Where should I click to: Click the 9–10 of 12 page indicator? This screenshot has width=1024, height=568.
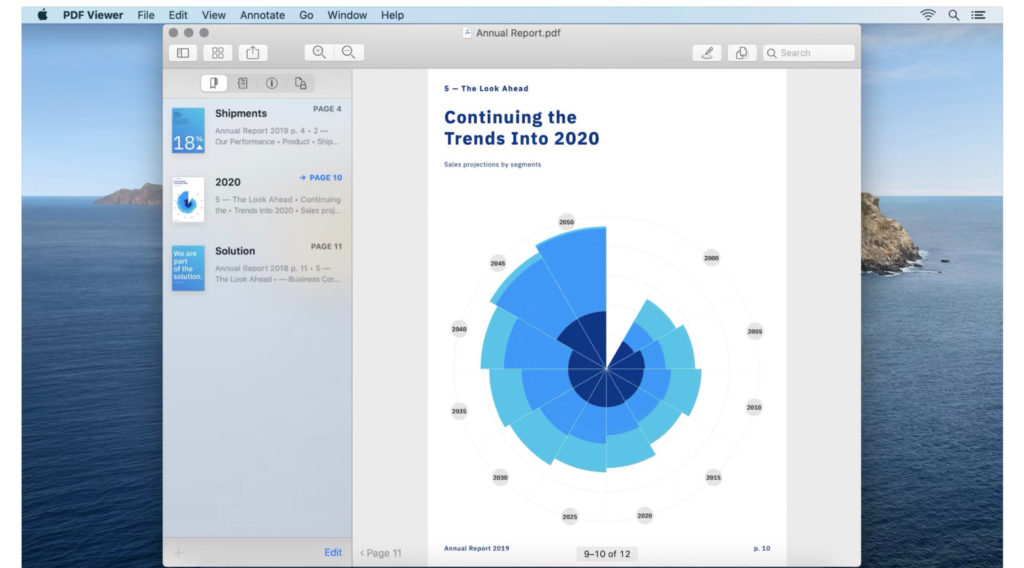(x=607, y=554)
